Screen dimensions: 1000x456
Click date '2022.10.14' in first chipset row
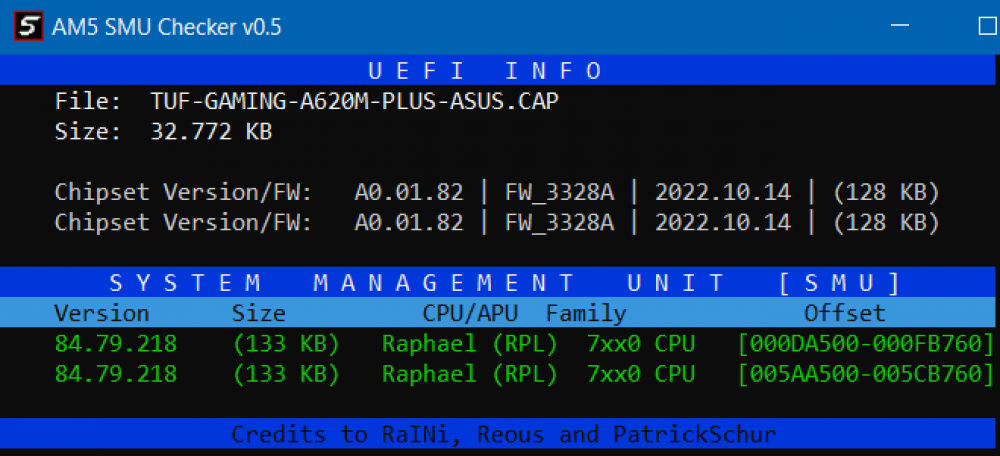[x=723, y=192]
